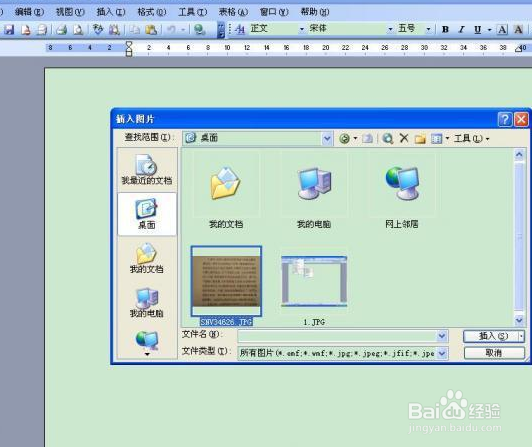Open the Tools 工具 dropdown in dialog
The height and width of the screenshot is (447, 532).
pos(472,138)
